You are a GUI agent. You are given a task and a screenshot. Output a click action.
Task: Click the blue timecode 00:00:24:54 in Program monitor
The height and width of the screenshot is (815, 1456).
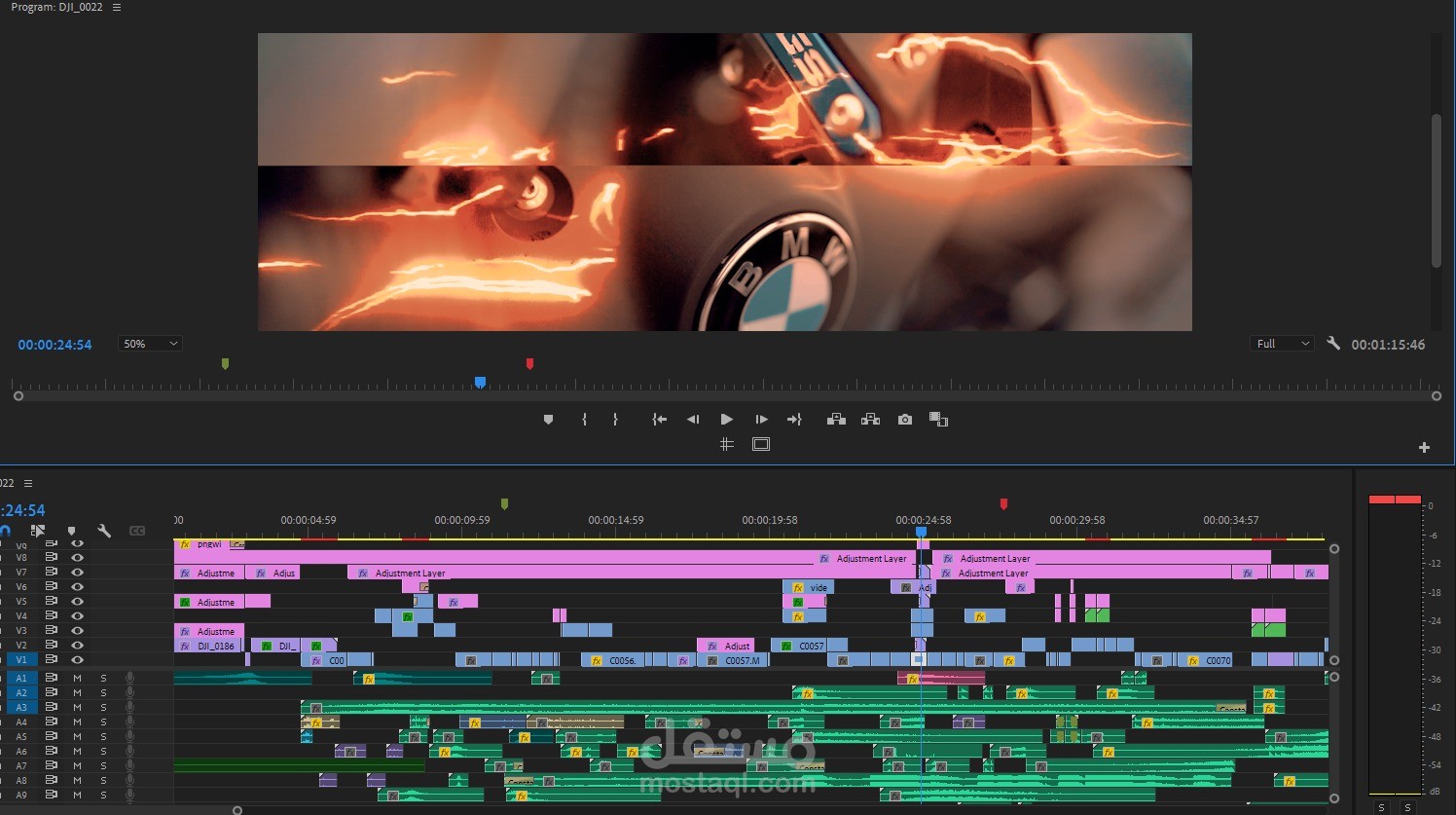coord(55,345)
